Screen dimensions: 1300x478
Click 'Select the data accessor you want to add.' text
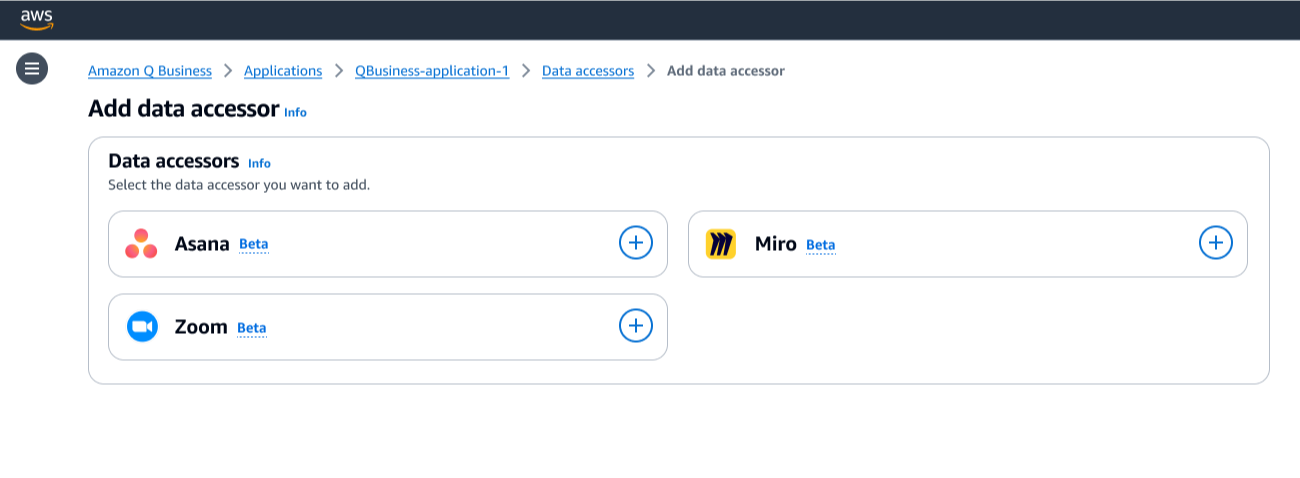(x=239, y=185)
